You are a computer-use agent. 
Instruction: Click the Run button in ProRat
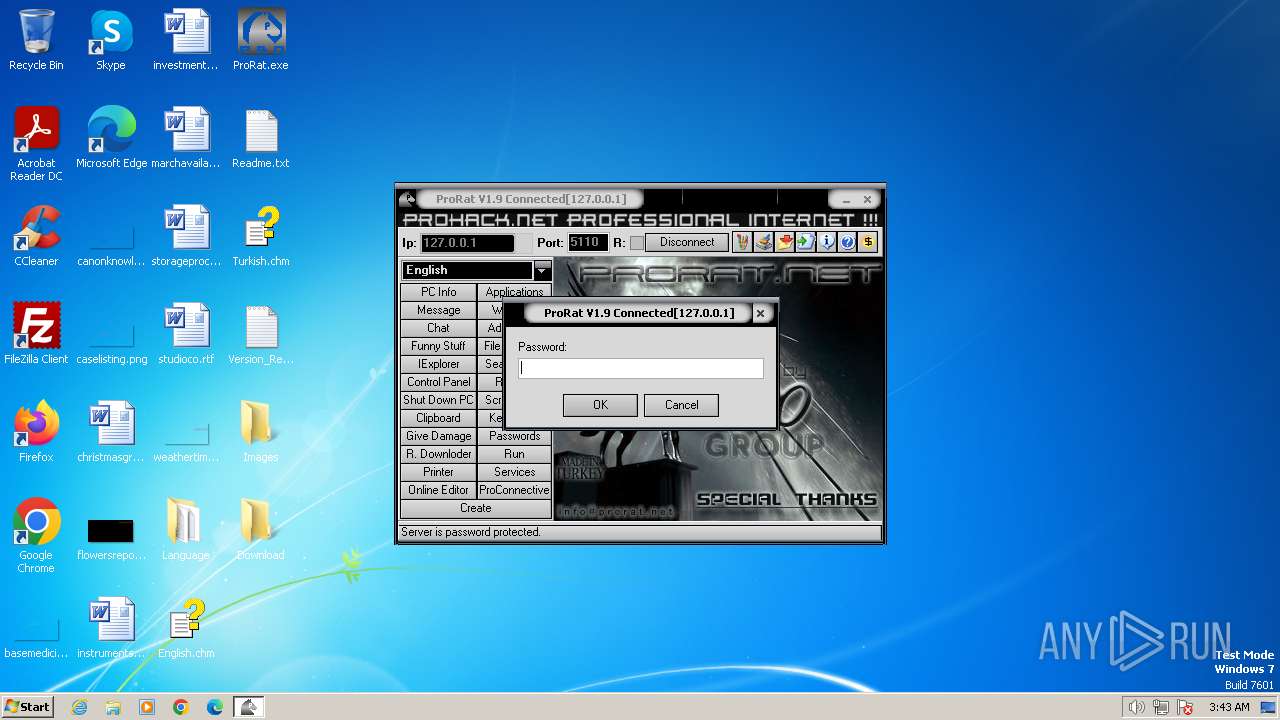click(514, 454)
